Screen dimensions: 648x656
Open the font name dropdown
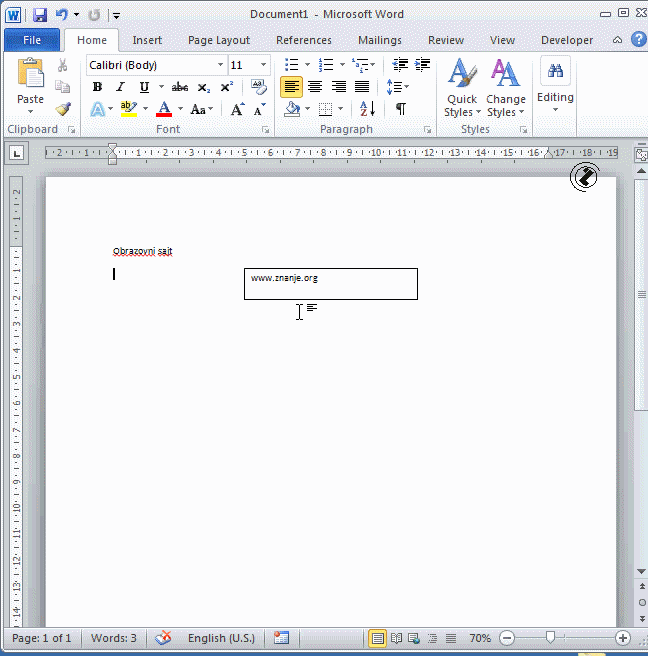coord(220,65)
